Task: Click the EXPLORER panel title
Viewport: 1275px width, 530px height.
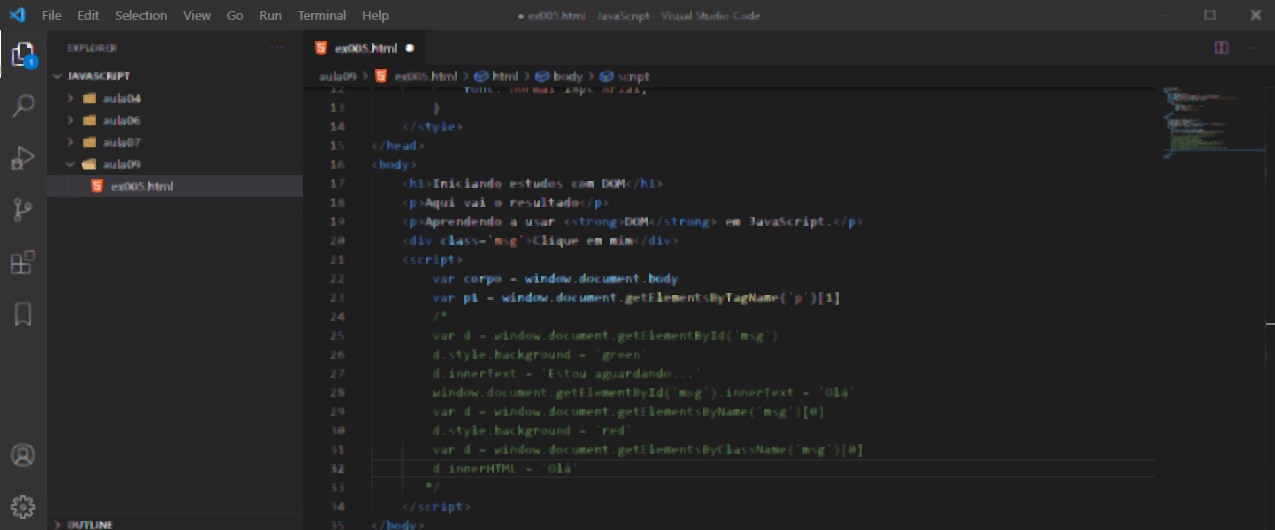Action: coord(92,48)
